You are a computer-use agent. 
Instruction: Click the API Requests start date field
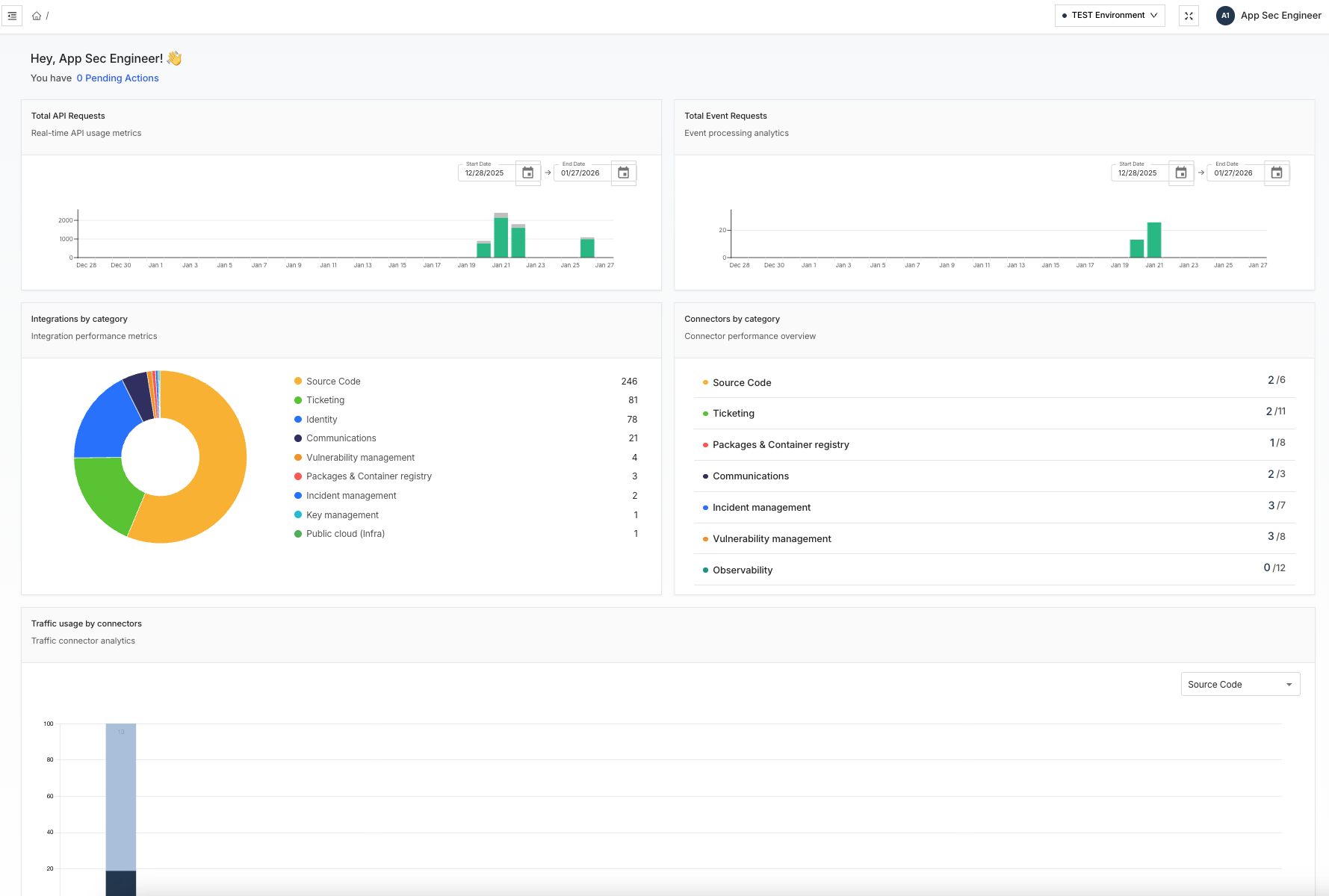[x=485, y=173]
